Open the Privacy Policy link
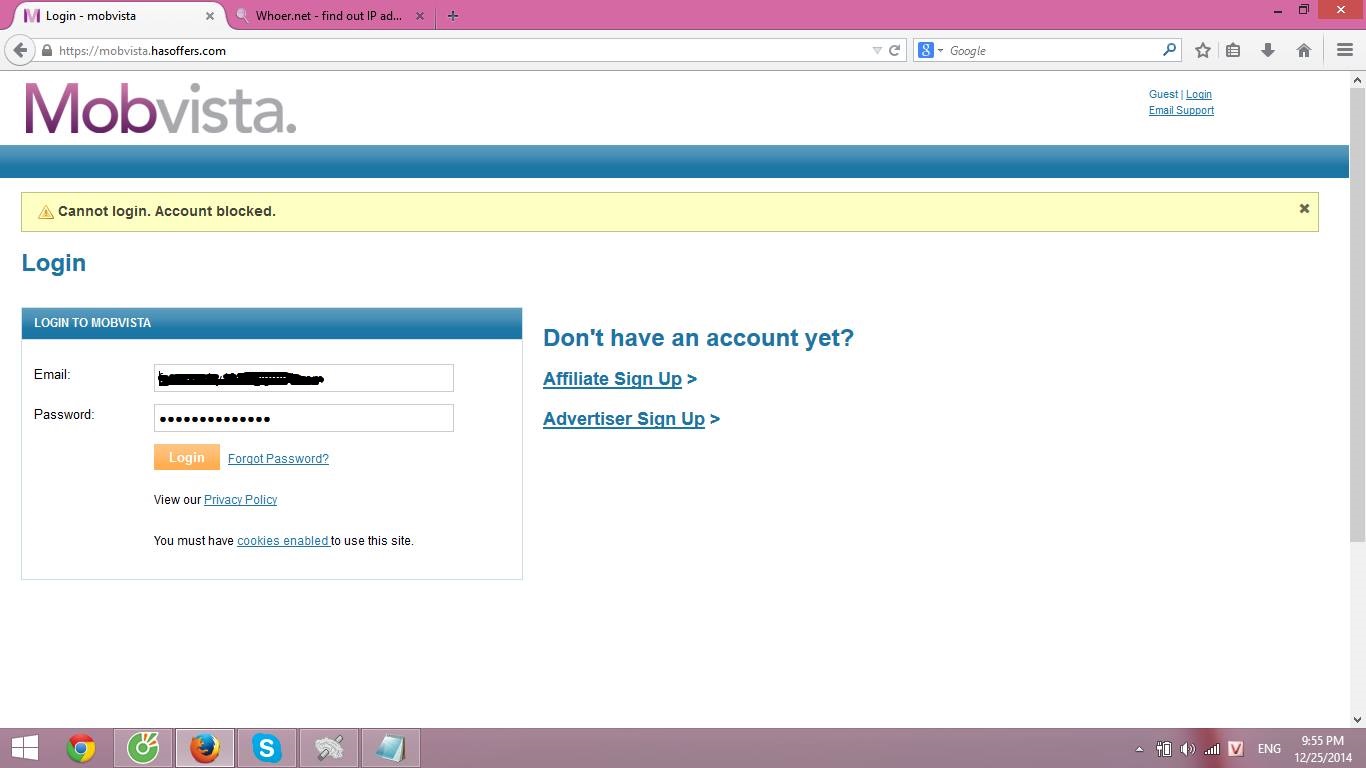The height and width of the screenshot is (768, 1366). (240, 500)
